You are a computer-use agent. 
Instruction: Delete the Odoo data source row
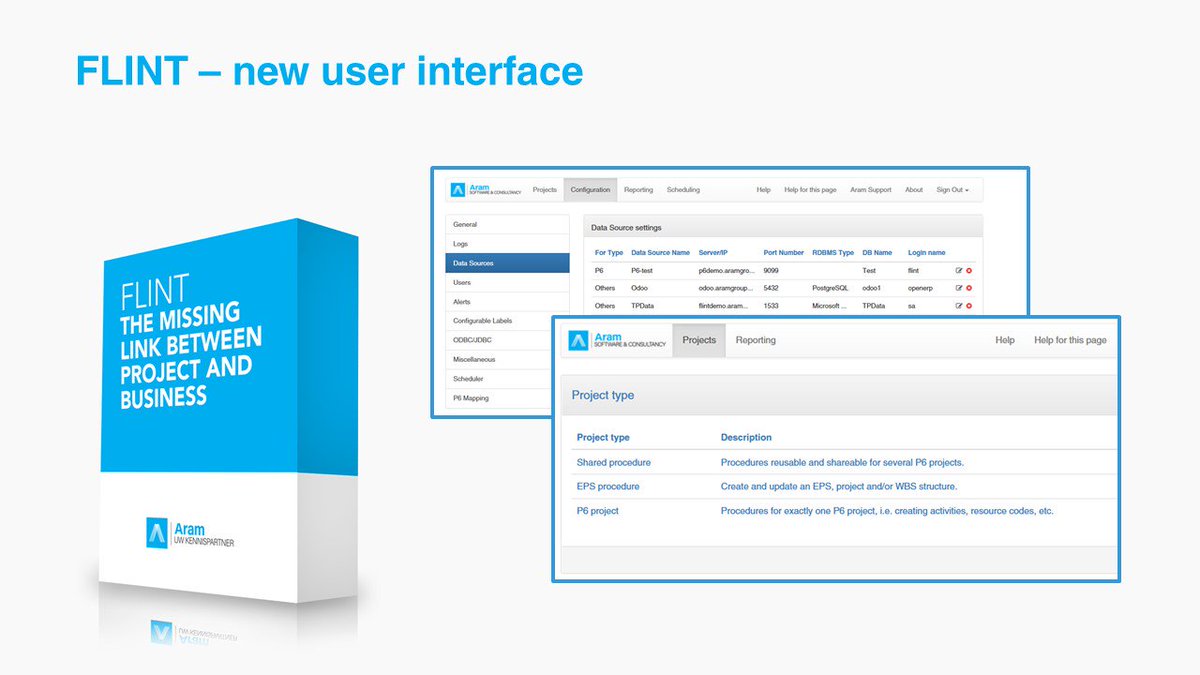click(x=969, y=288)
